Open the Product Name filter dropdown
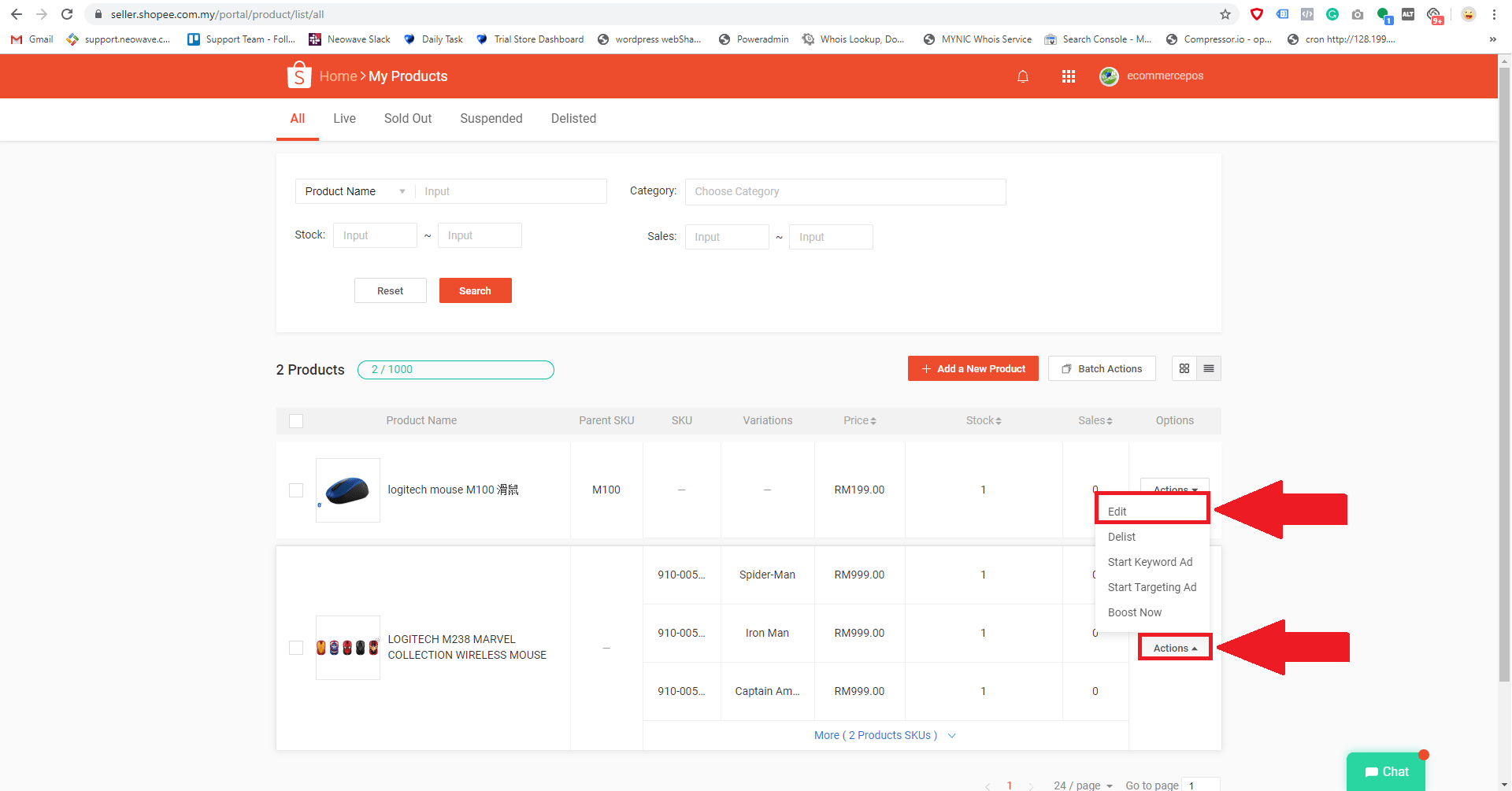 click(x=354, y=191)
